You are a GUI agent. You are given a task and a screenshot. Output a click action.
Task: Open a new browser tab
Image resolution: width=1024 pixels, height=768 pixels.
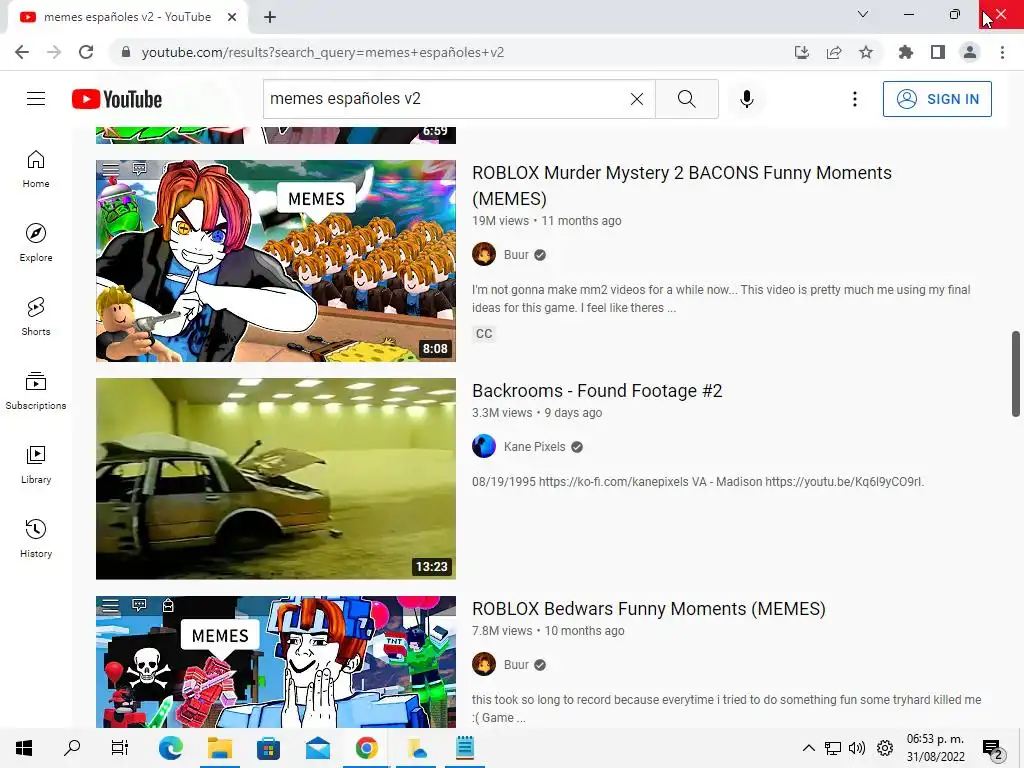click(x=270, y=17)
